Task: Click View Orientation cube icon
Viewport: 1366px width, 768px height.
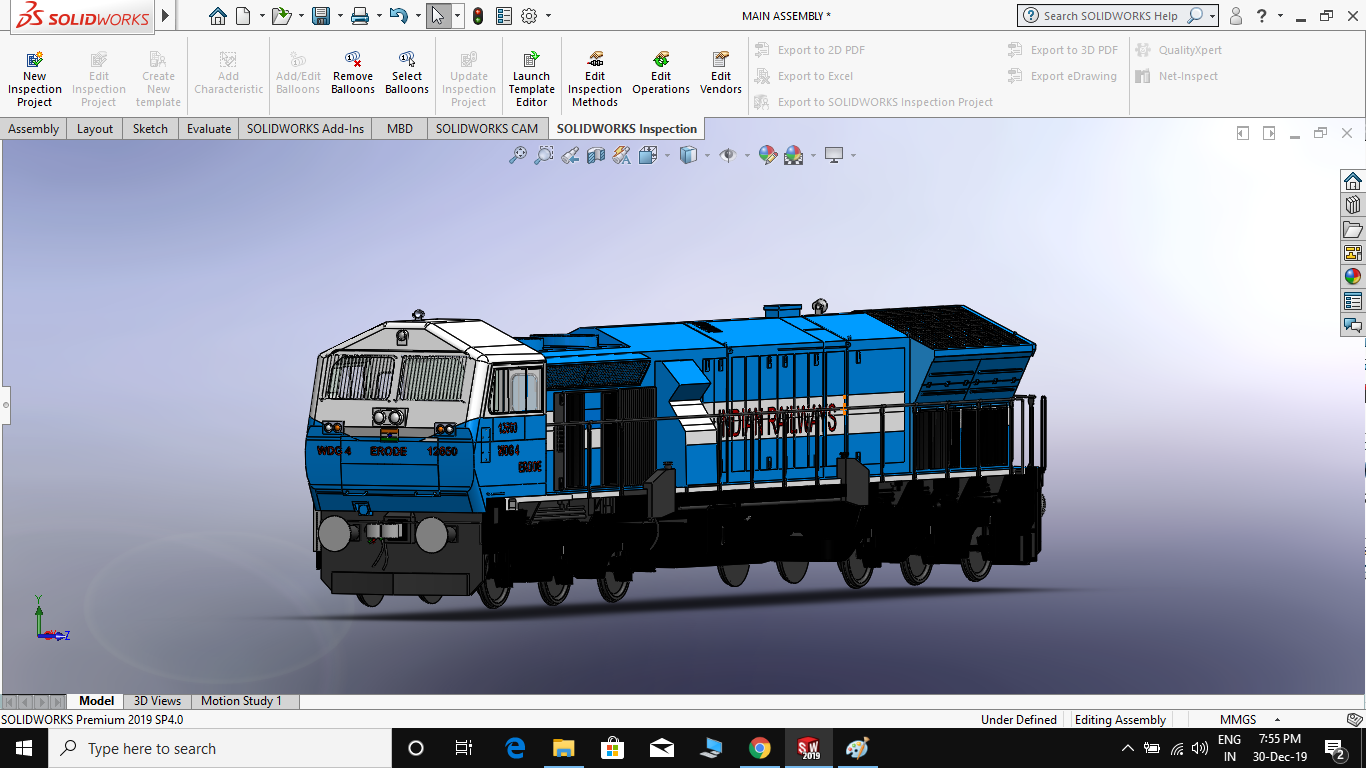Action: [647, 155]
